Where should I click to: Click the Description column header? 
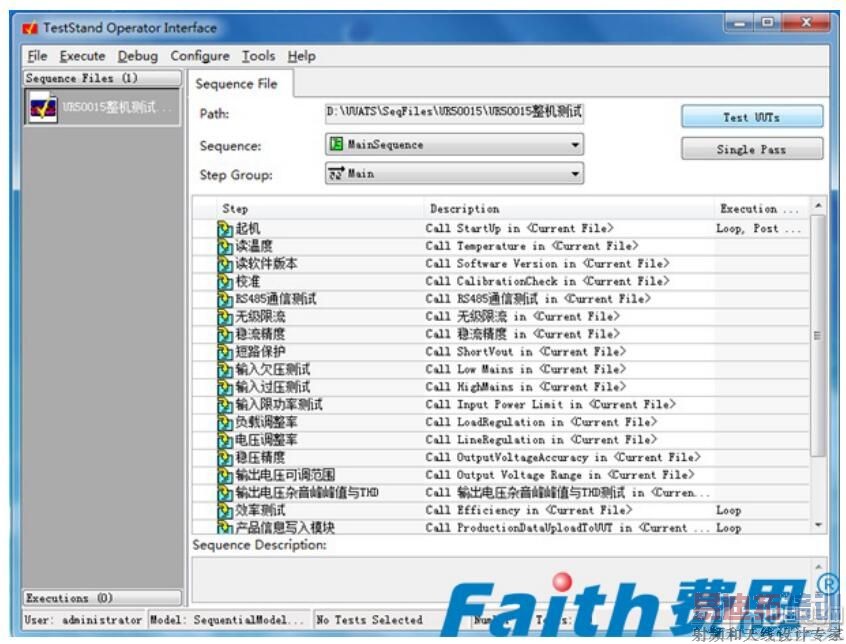click(x=569, y=209)
